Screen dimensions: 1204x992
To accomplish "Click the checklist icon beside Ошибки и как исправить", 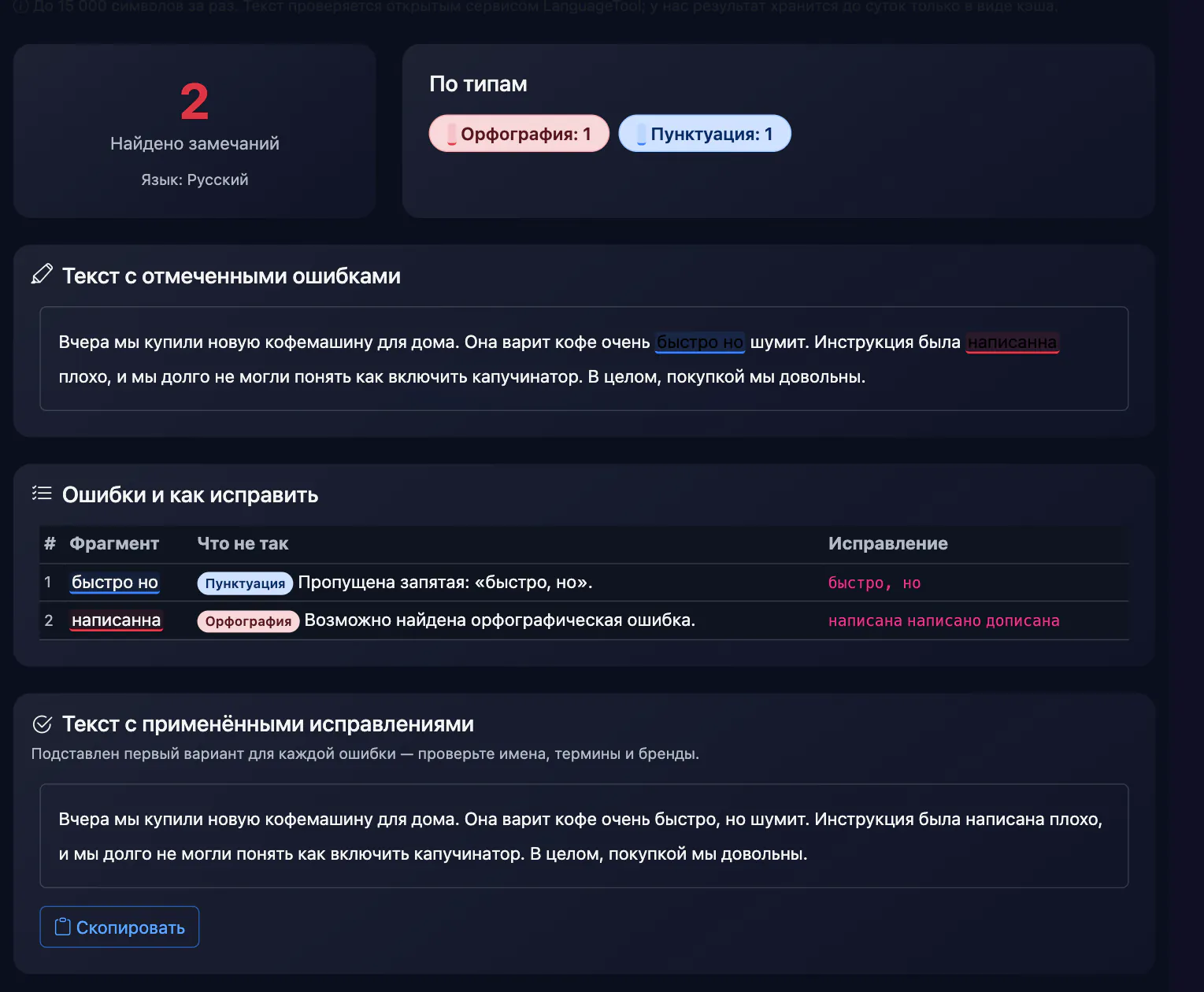I will coord(42,493).
